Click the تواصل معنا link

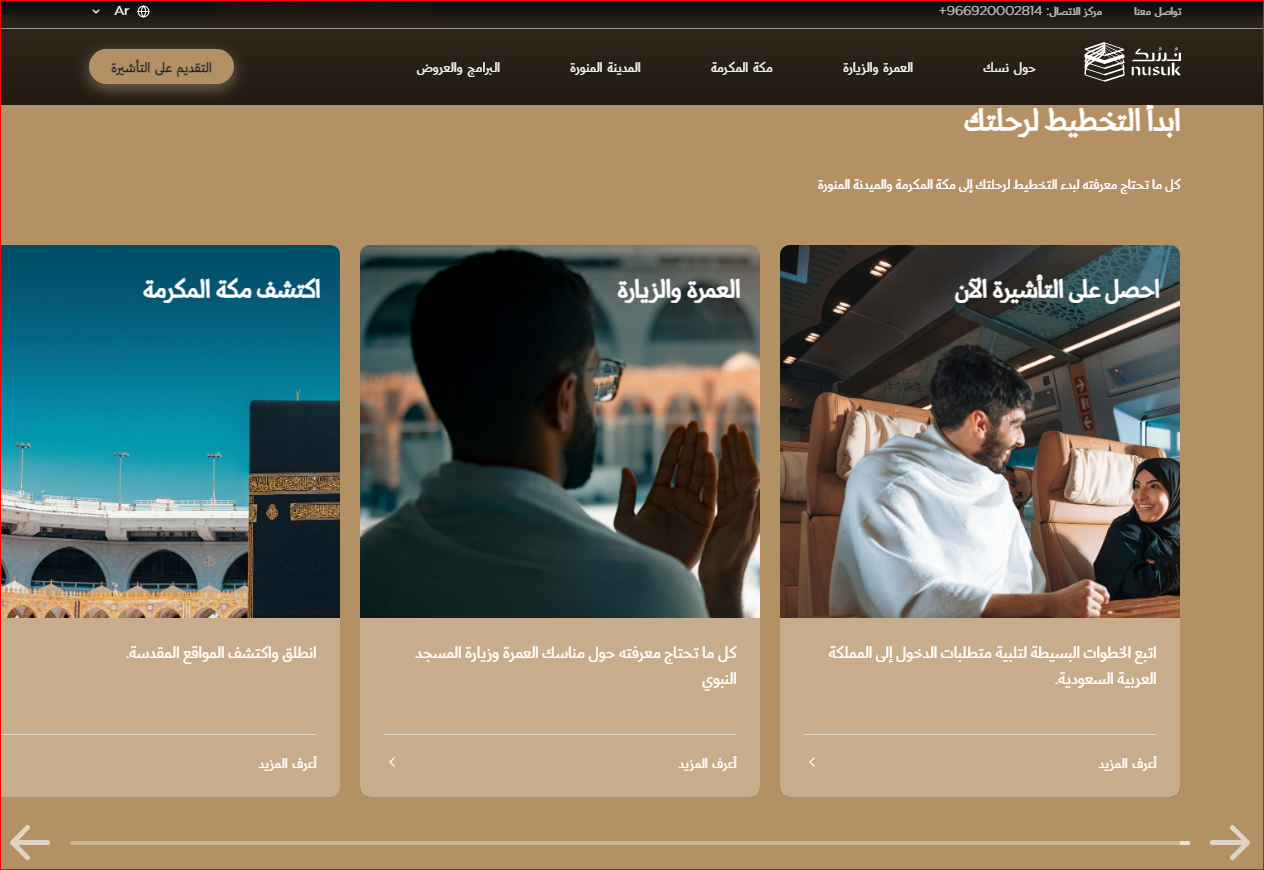tap(1157, 12)
